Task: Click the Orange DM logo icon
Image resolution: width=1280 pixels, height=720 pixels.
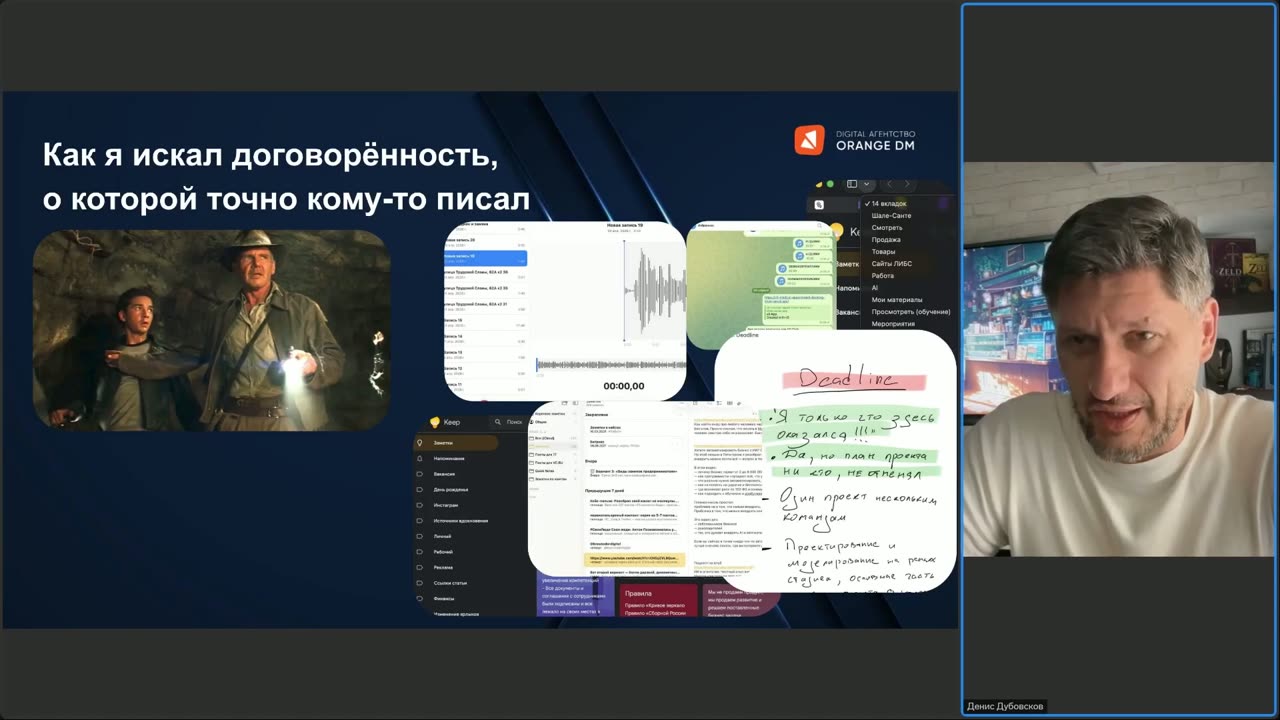Action: (x=809, y=140)
